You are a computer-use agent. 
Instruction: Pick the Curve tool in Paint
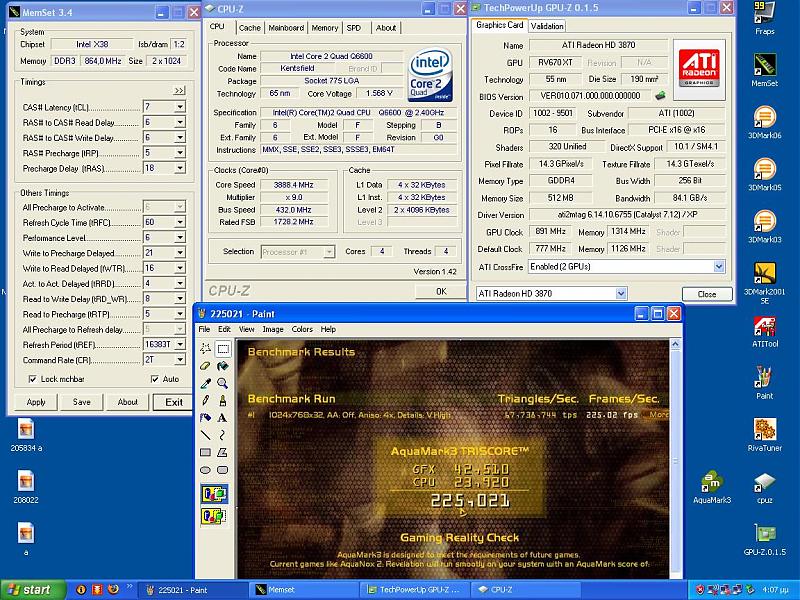click(x=223, y=435)
